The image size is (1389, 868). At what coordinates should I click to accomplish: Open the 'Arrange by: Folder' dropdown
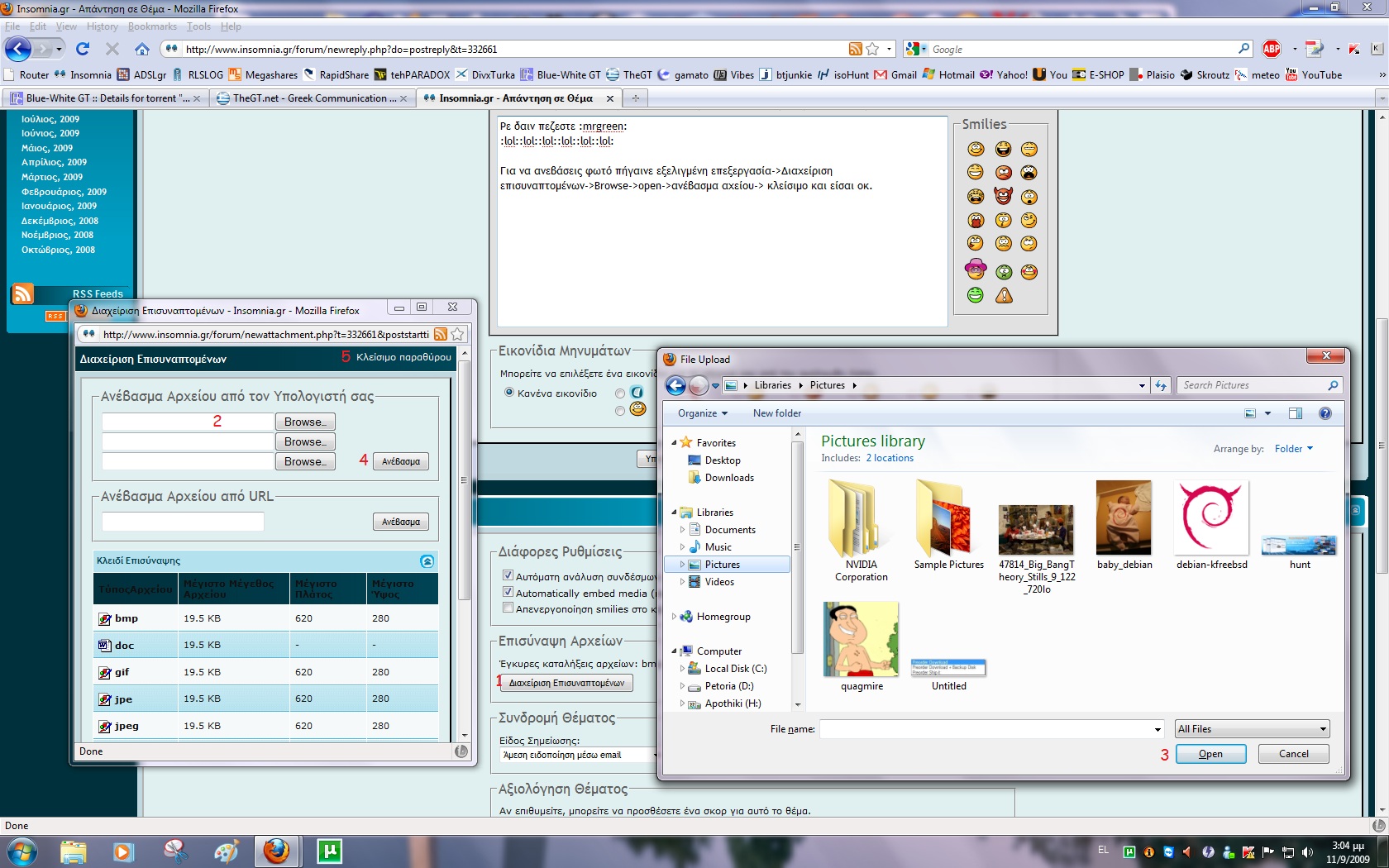pyautogui.click(x=1293, y=449)
